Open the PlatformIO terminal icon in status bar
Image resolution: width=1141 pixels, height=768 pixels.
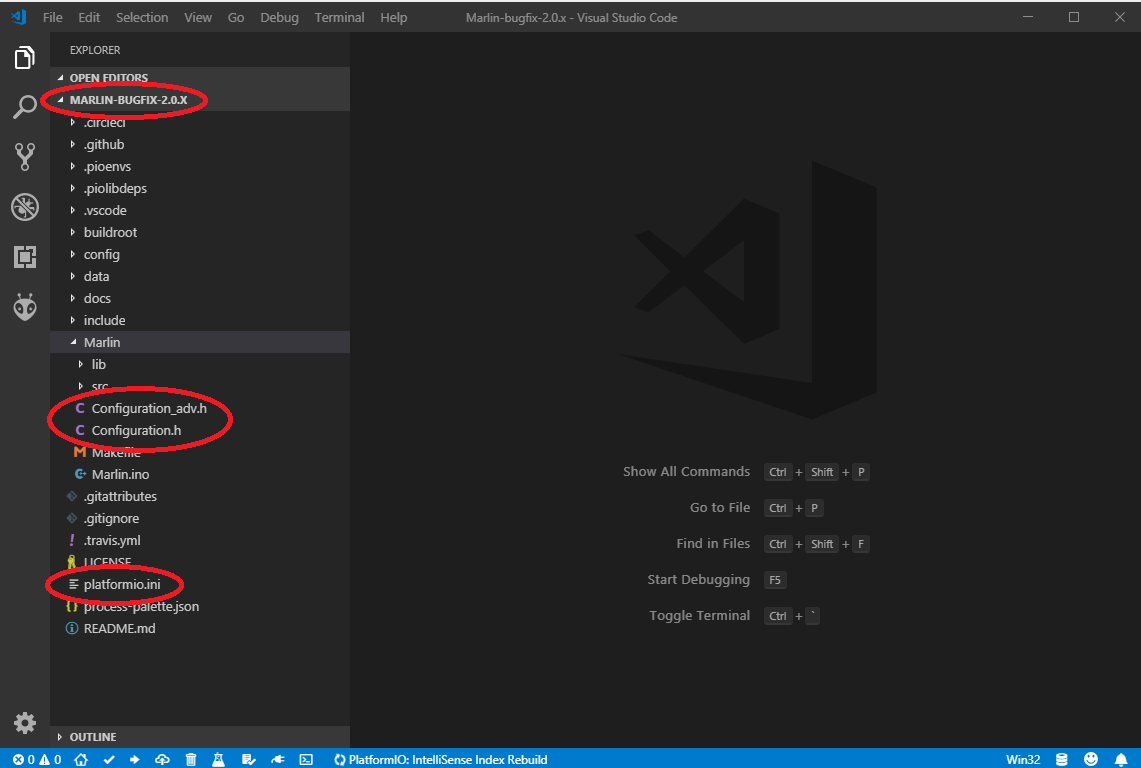point(306,759)
